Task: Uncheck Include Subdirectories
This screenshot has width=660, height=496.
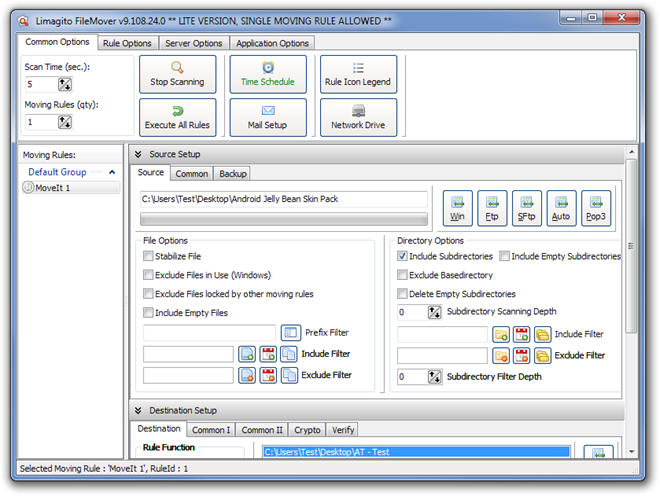Action: 402,256
